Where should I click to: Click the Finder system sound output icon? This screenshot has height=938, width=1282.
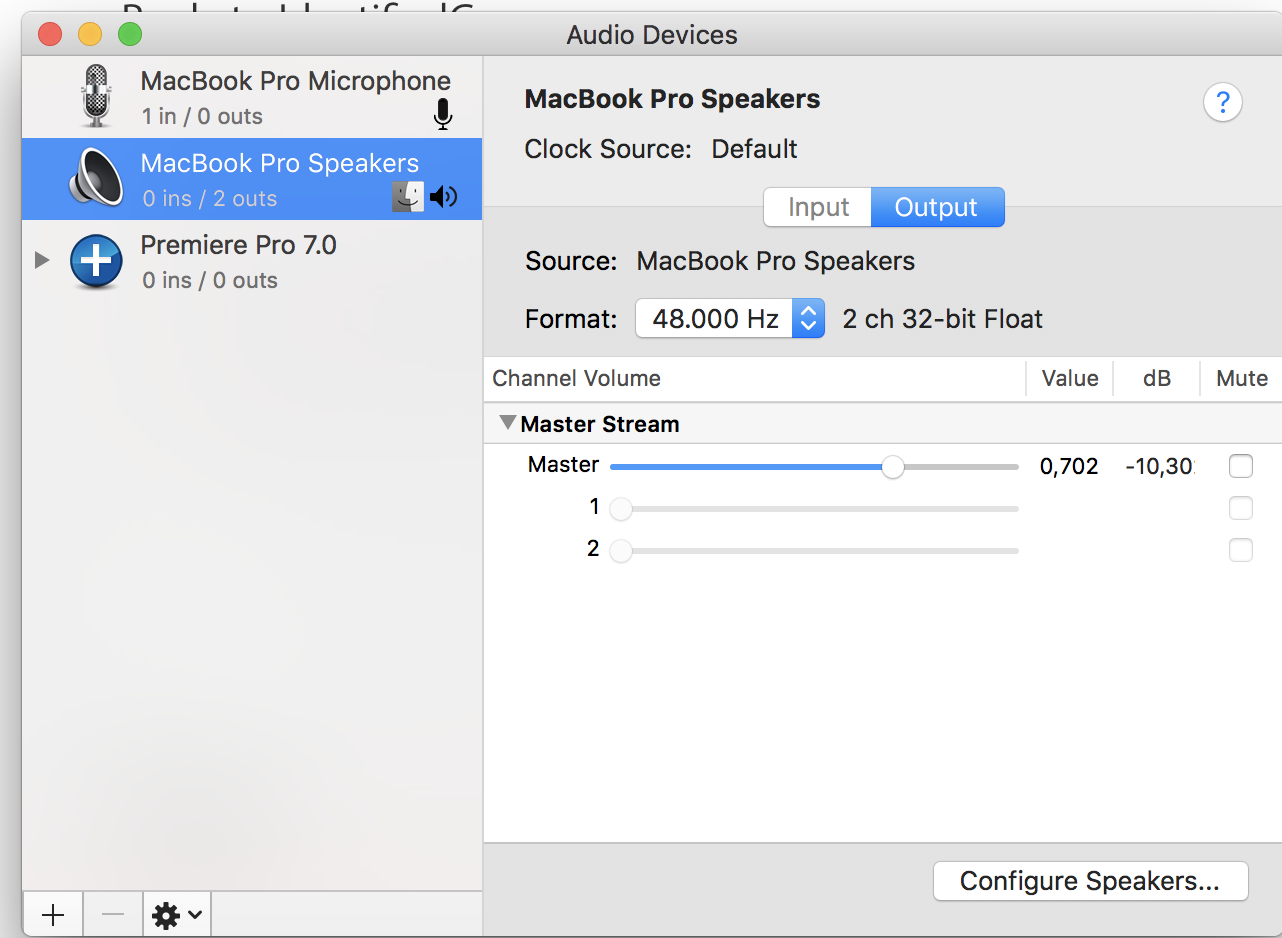(407, 197)
